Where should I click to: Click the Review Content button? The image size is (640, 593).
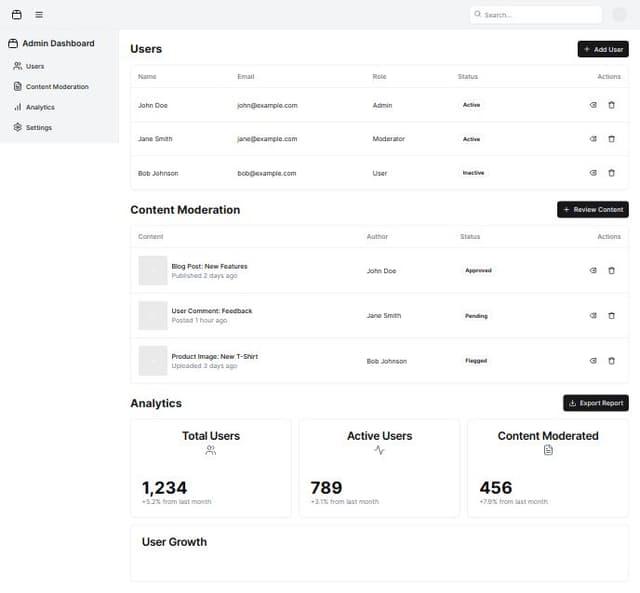coord(593,210)
